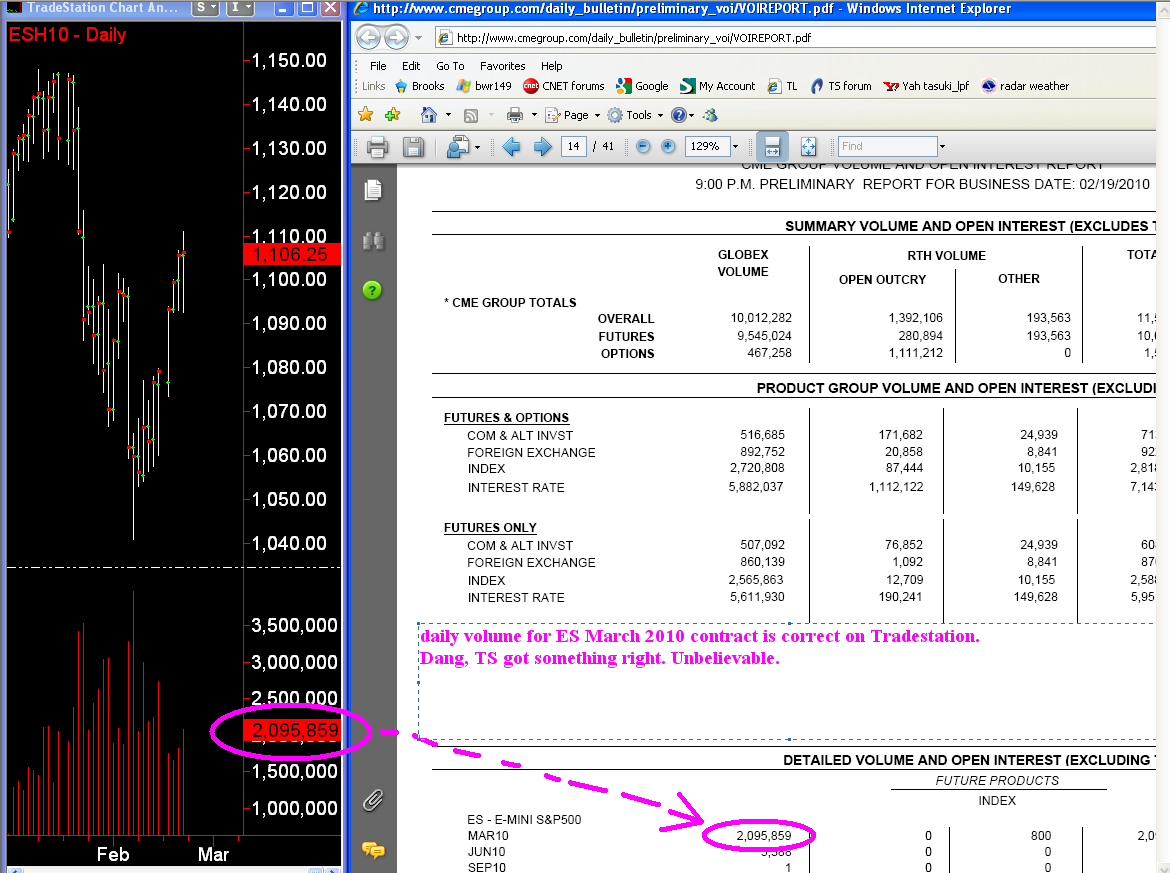Open the Google favorites link
The image size is (1170, 873).
[x=642, y=86]
